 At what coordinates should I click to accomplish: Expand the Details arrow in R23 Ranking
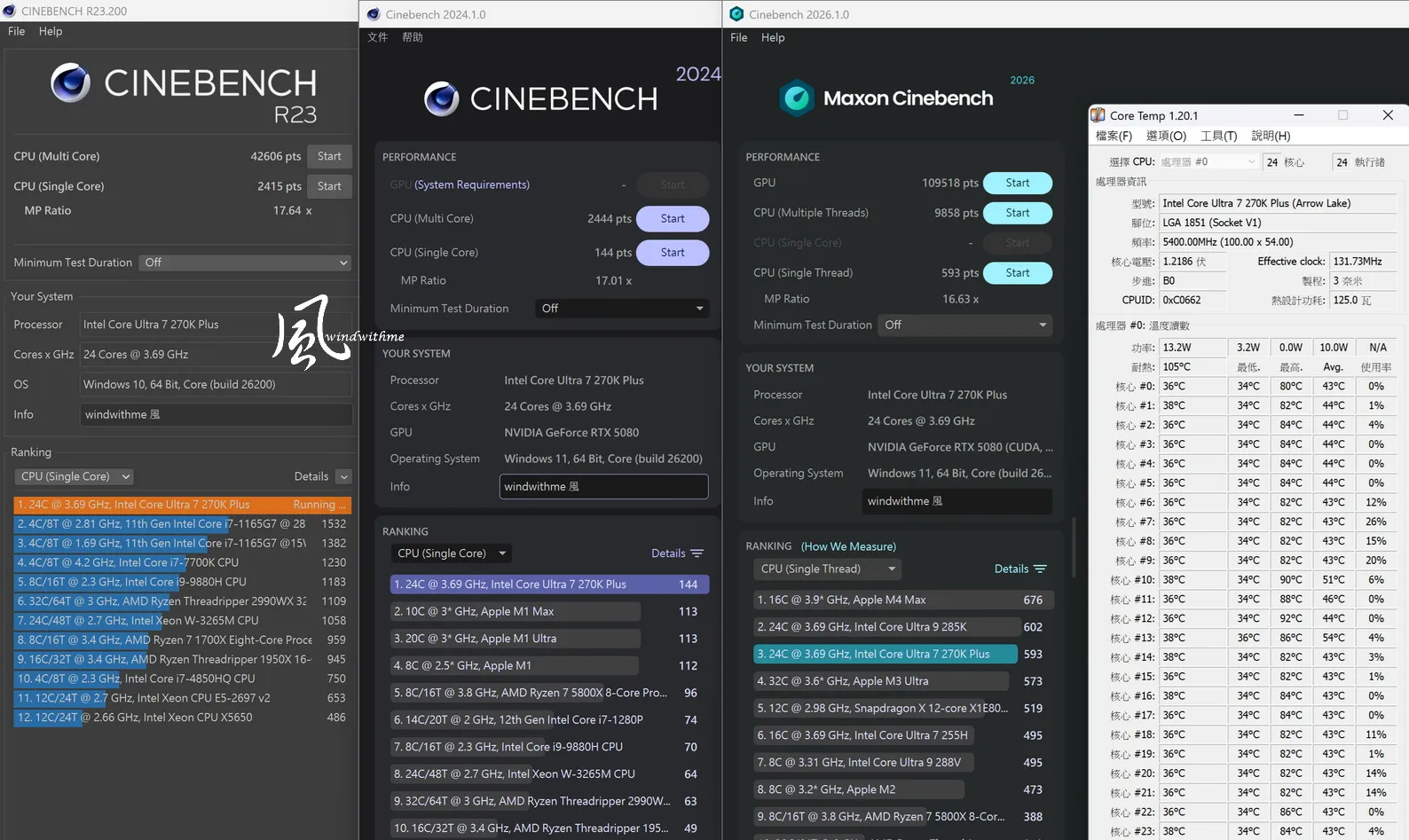pos(343,477)
